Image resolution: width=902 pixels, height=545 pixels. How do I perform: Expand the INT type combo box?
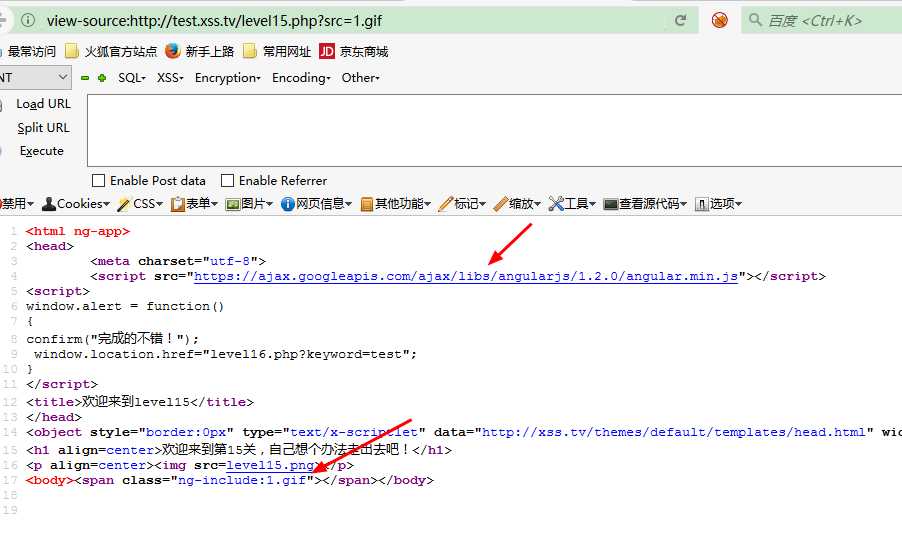[x=35, y=78]
